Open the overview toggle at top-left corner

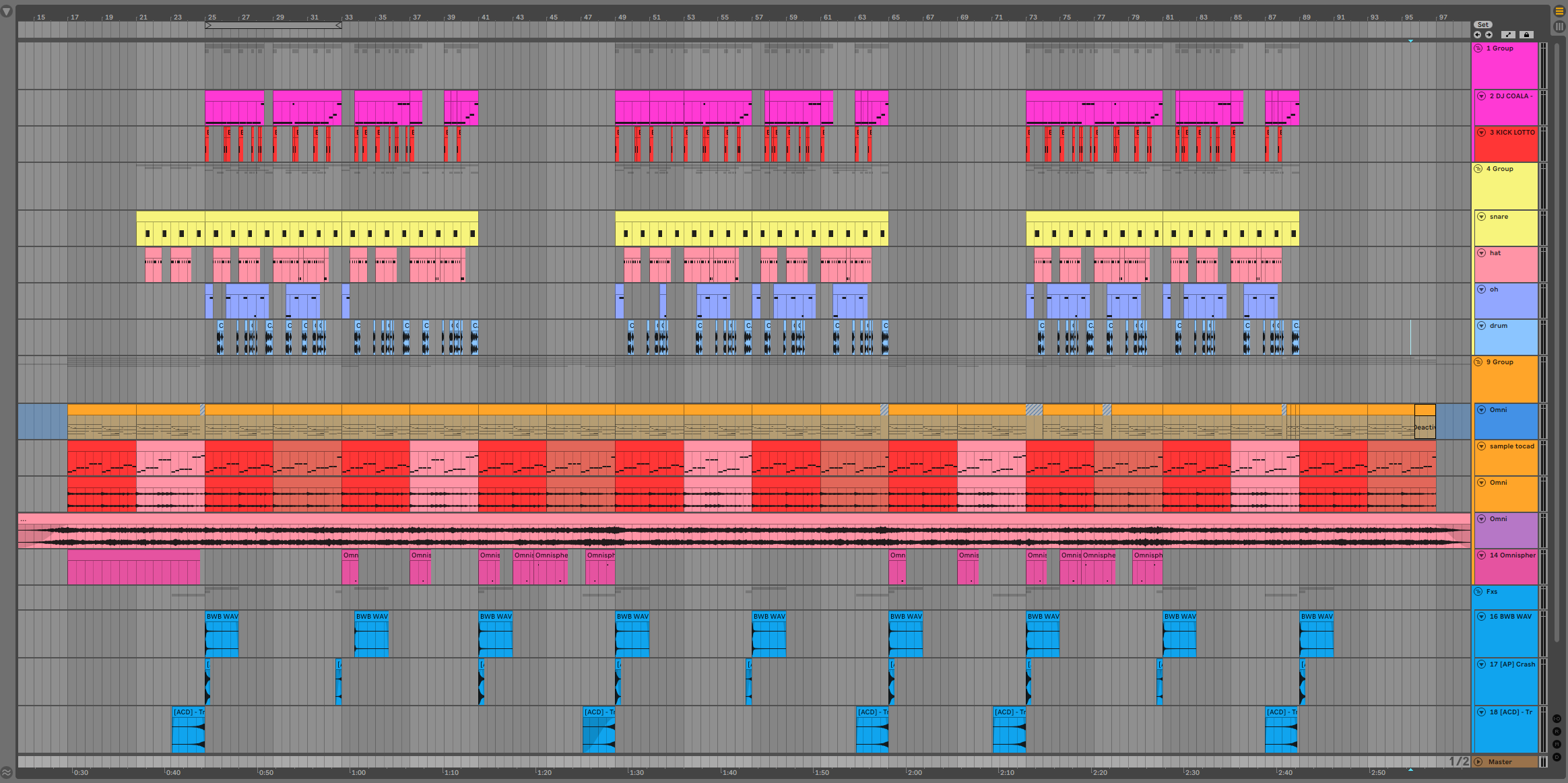pyautogui.click(x=7, y=11)
